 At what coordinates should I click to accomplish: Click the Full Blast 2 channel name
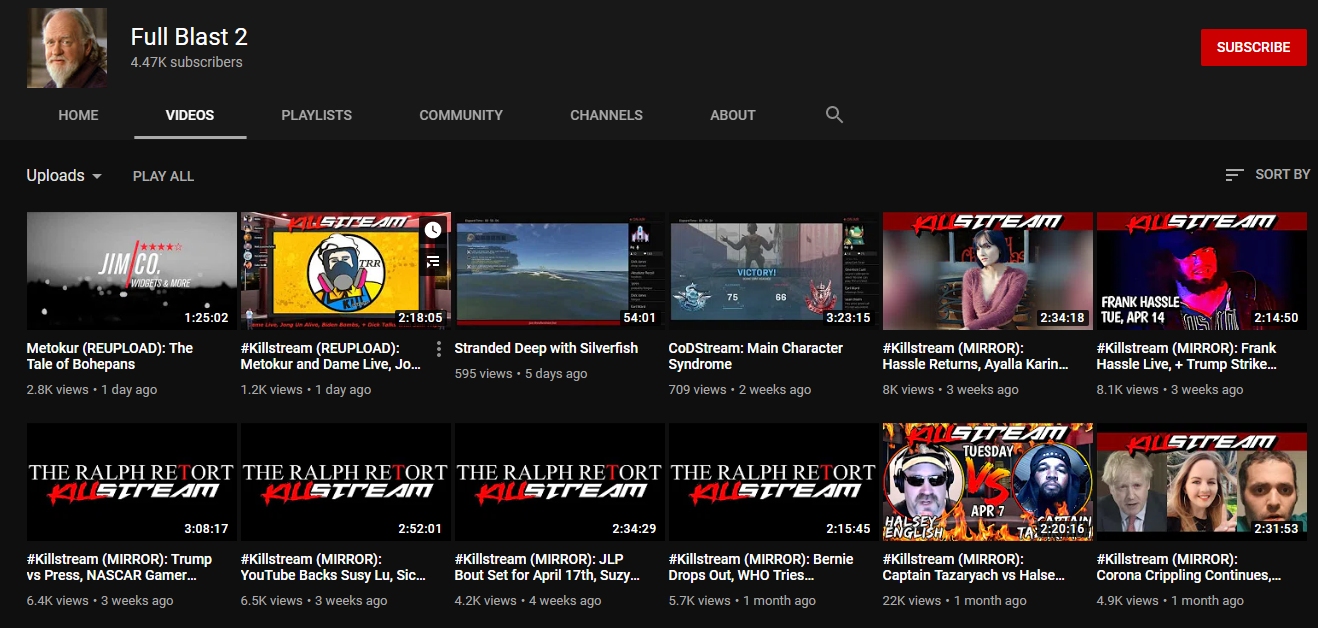pyautogui.click(x=189, y=37)
